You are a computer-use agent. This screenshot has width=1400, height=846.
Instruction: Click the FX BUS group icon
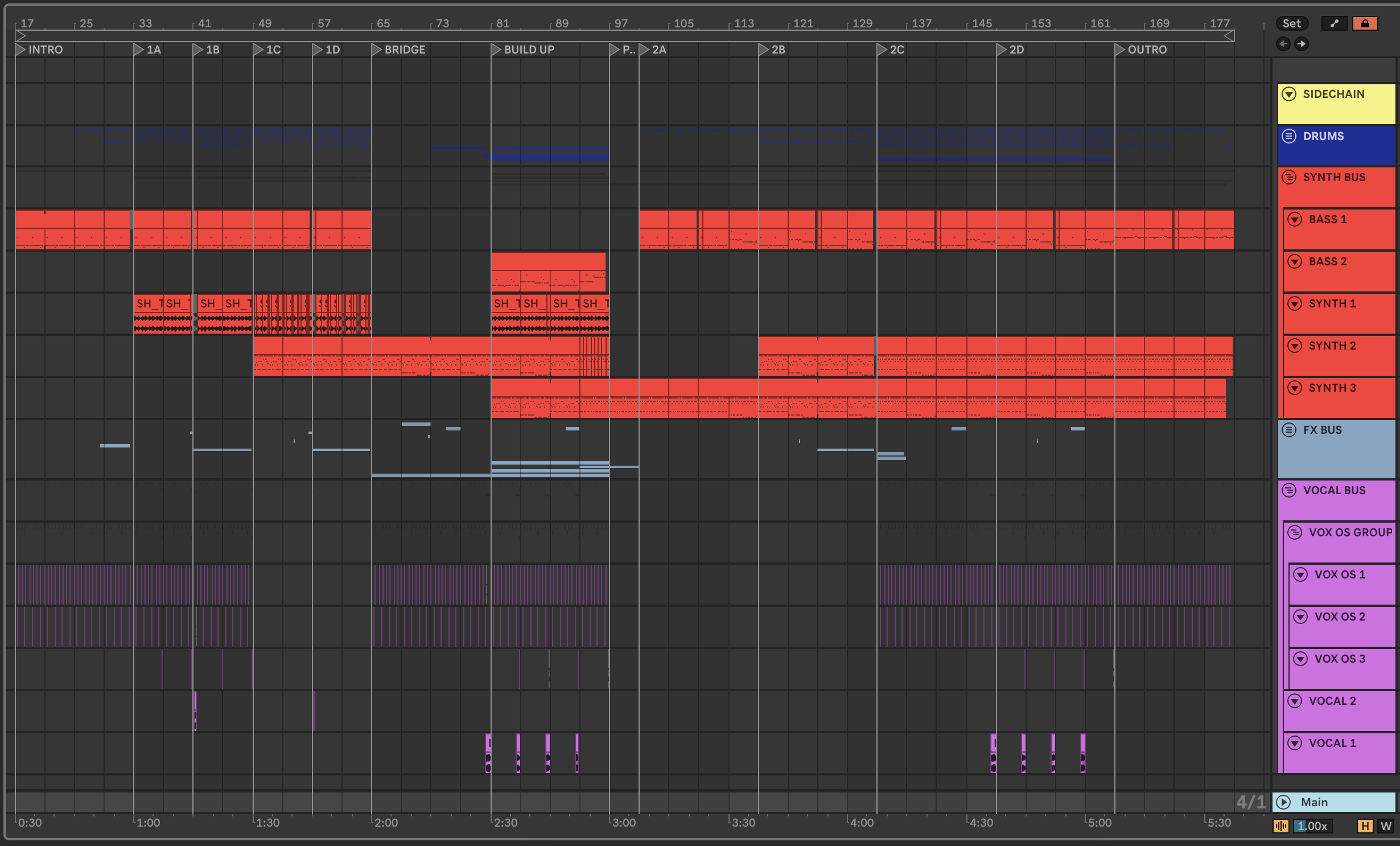(x=1289, y=430)
